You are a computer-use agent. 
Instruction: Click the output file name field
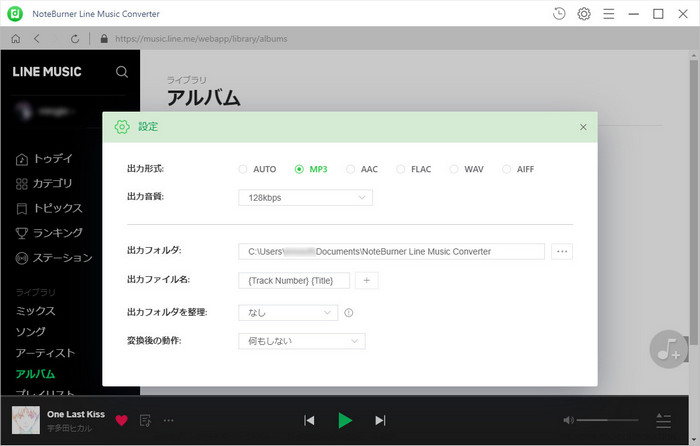pos(294,280)
